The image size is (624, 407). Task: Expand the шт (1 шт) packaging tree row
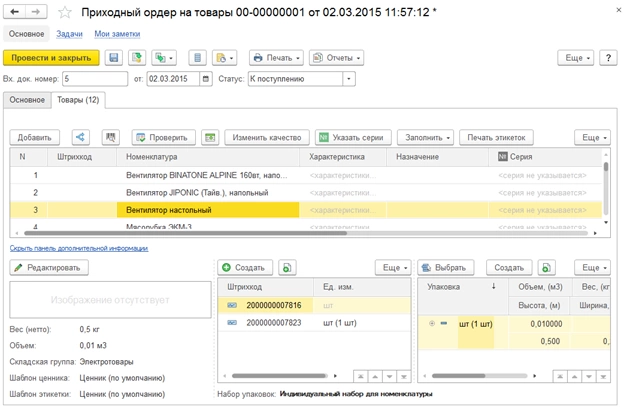point(432,323)
